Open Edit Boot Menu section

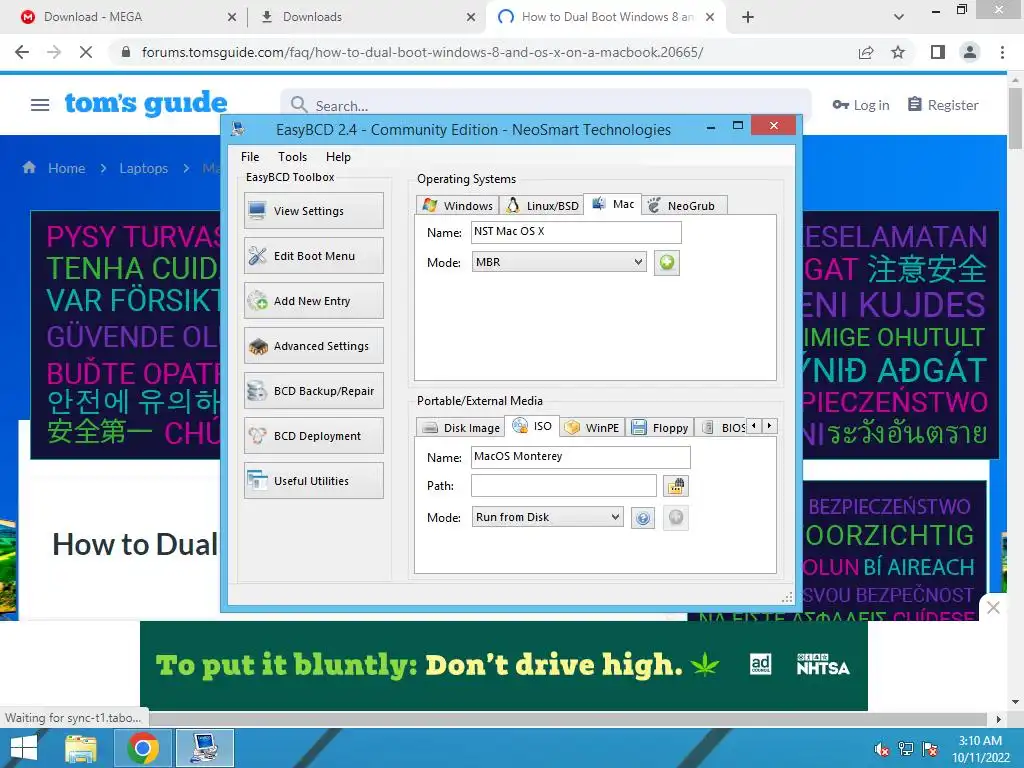[313, 256]
